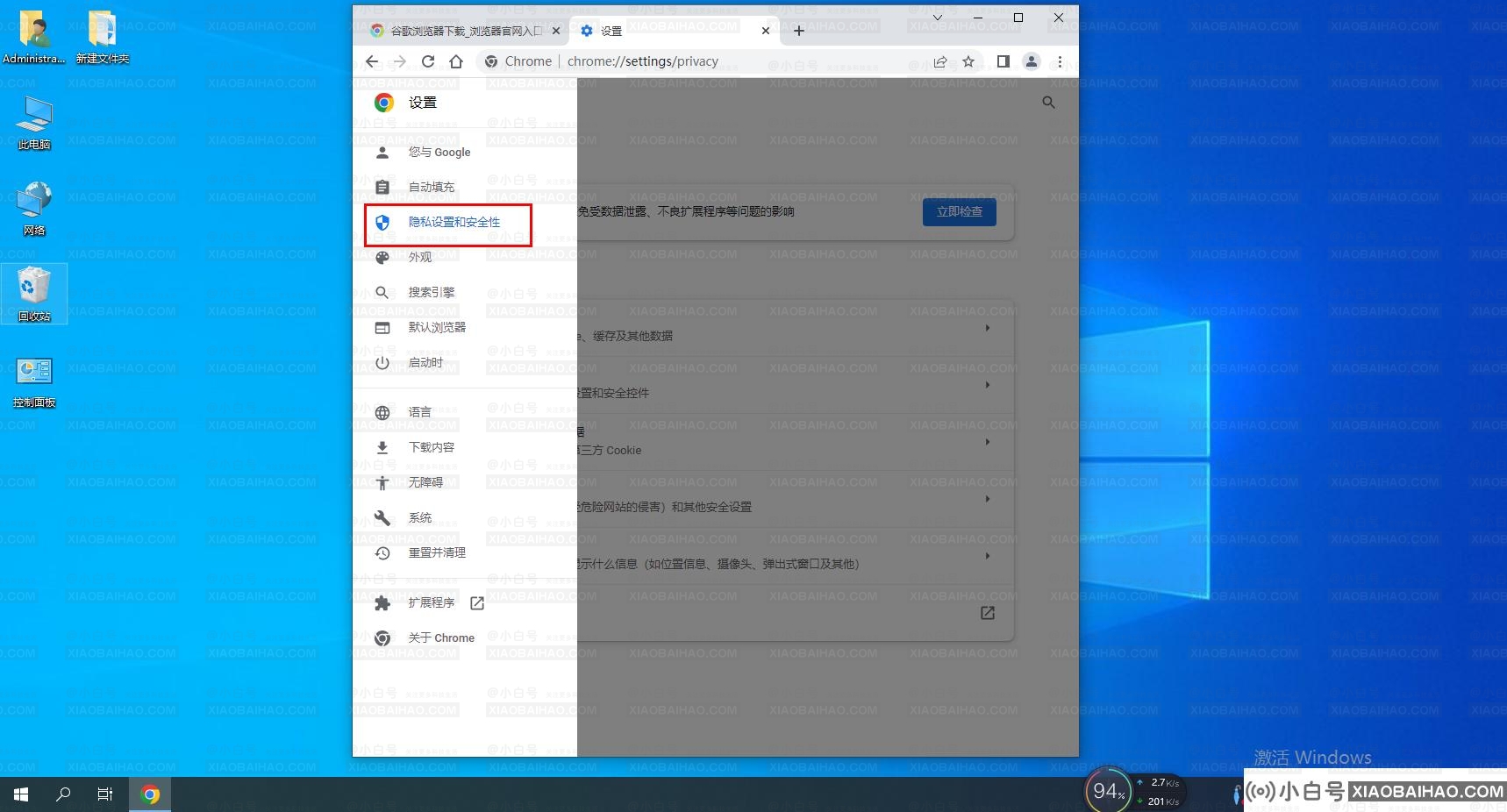Reload the settings page
Viewport: 1507px width, 812px height.
tap(428, 61)
